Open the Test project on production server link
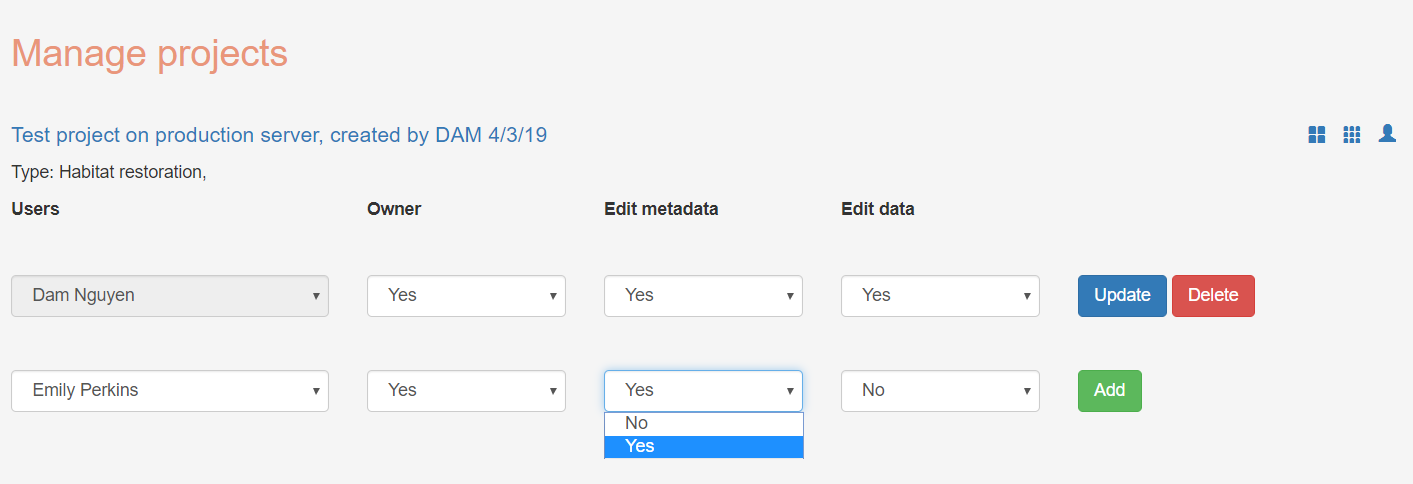This screenshot has height=484, width=1413. coord(279,134)
